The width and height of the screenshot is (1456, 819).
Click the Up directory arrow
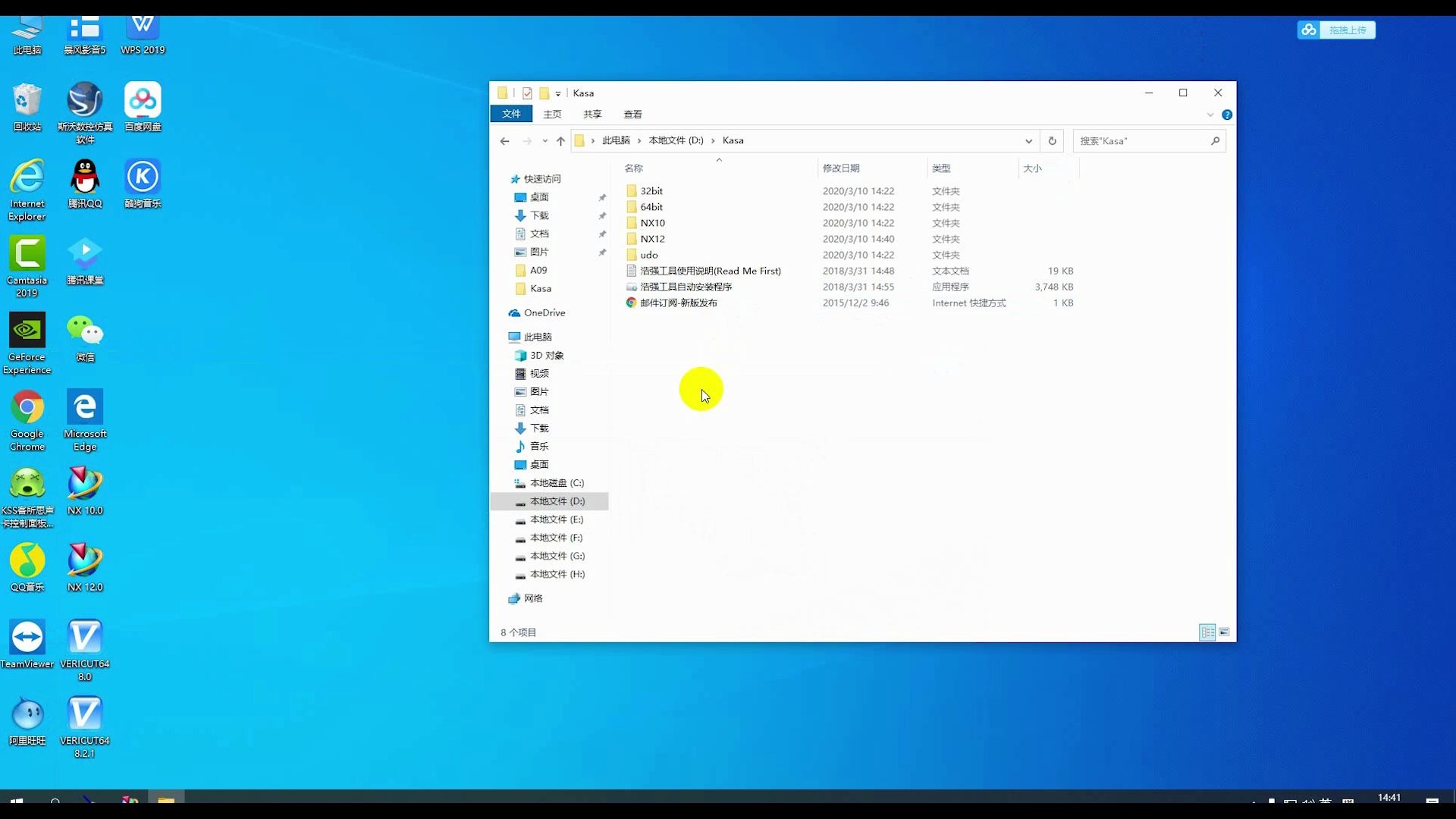coord(560,141)
